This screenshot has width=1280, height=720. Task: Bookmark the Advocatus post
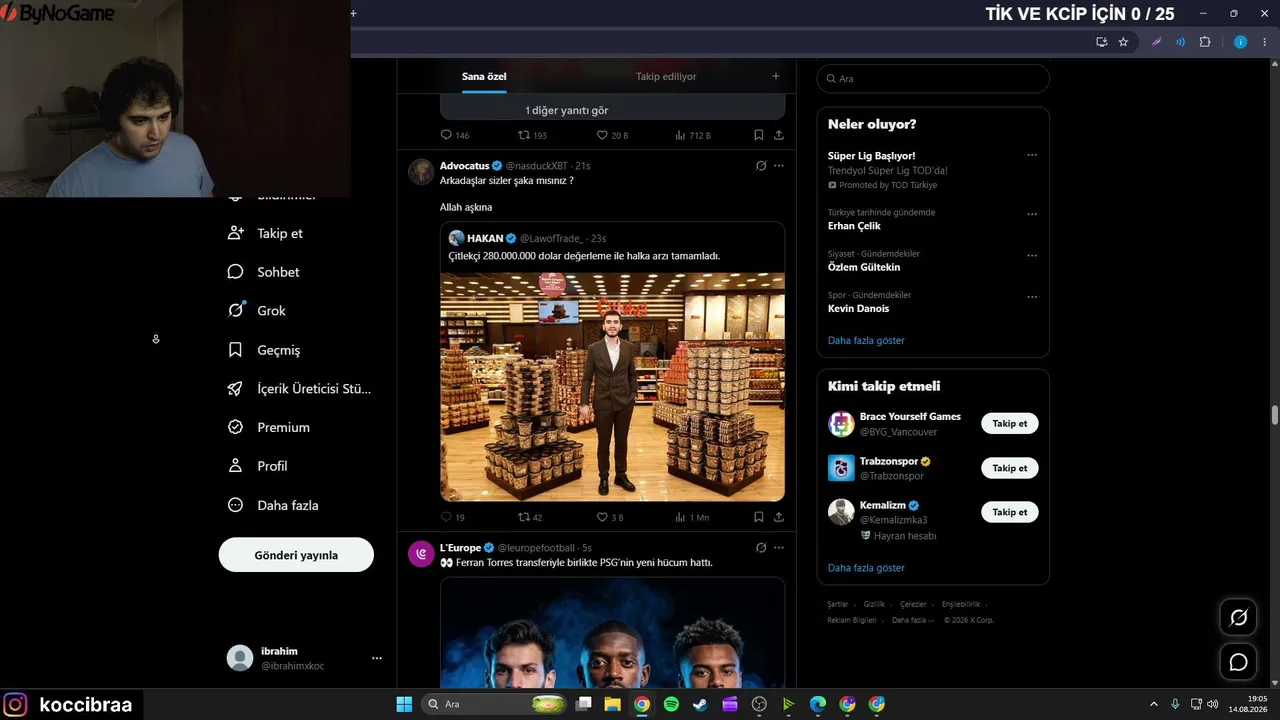coord(759,517)
